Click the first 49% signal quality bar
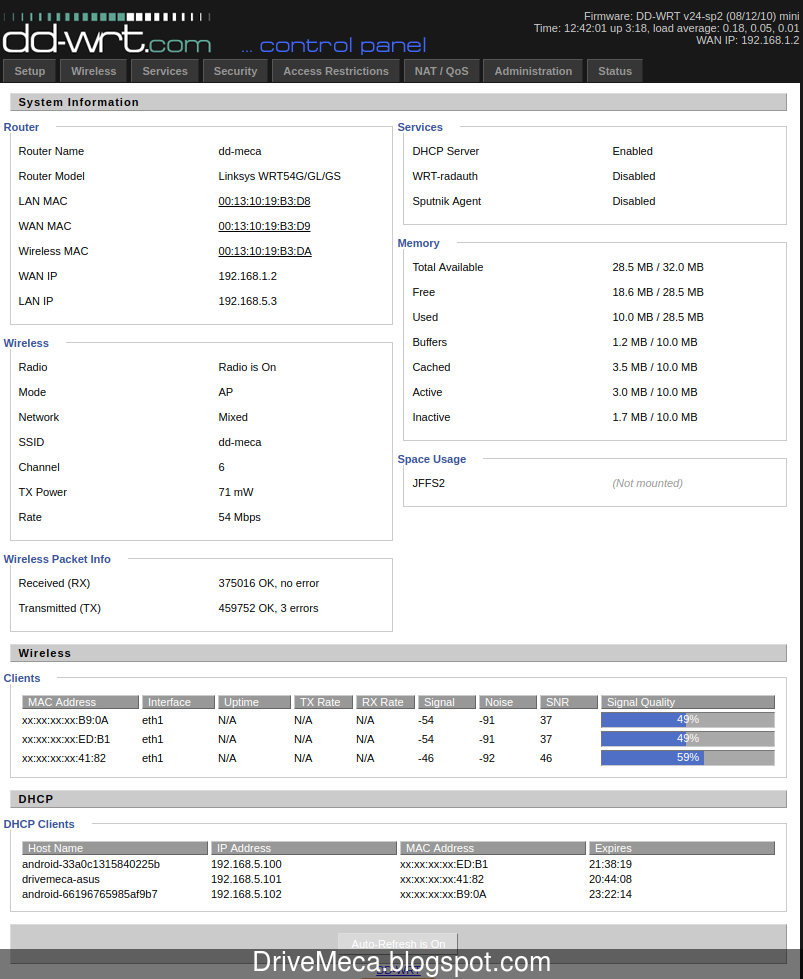Screen dimensions: 803x979 pos(687,720)
